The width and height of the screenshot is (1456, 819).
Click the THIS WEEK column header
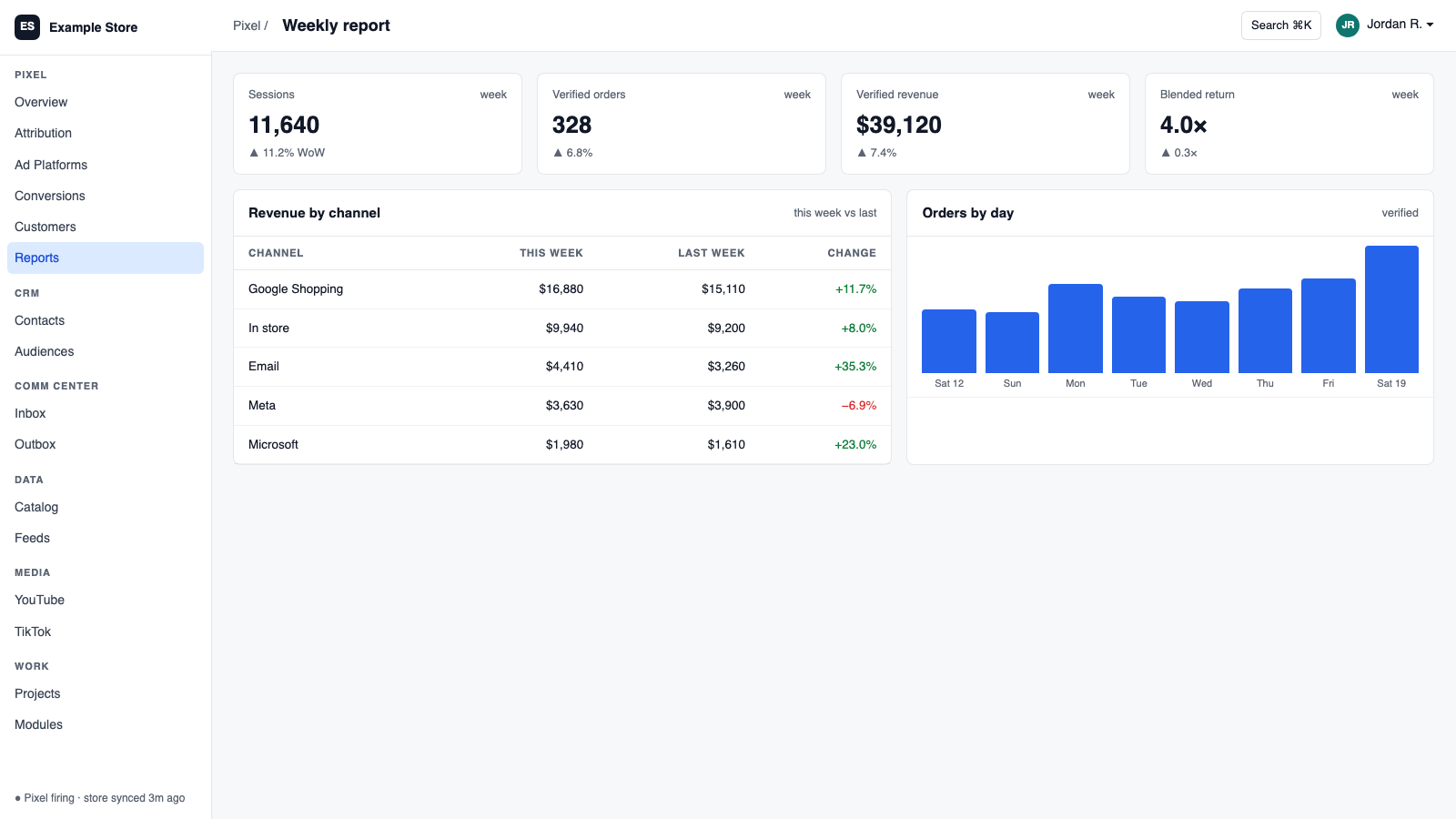coord(551,253)
